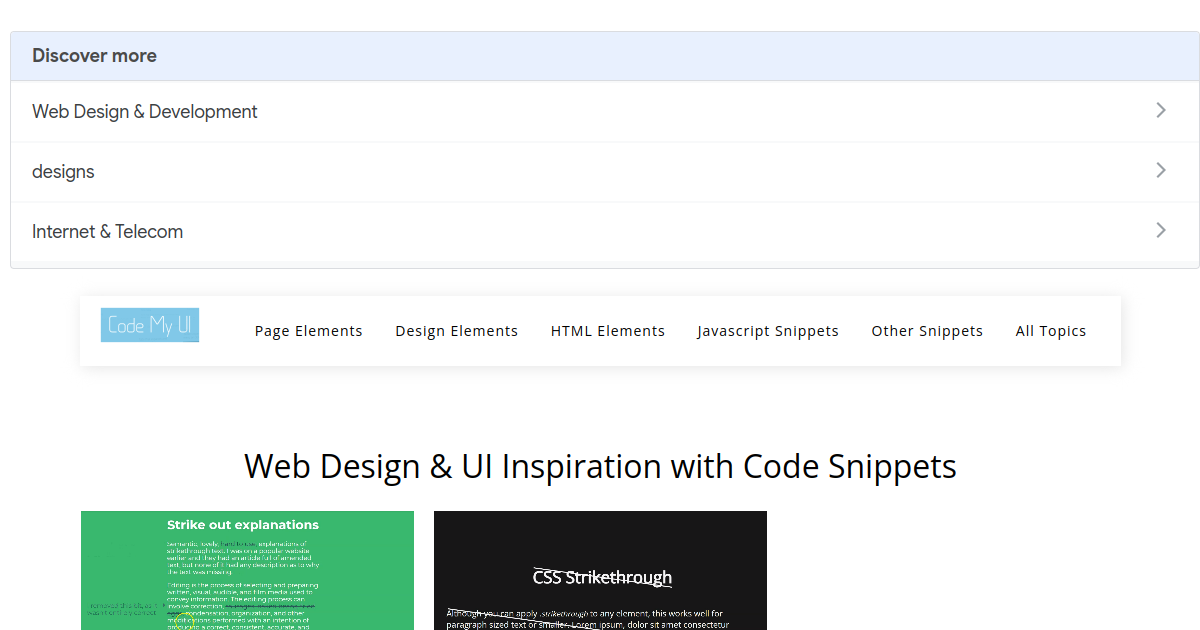Viewport: 1200px width, 630px height.
Task: Expand the designs row chevron arrow
Action: [x=1161, y=170]
